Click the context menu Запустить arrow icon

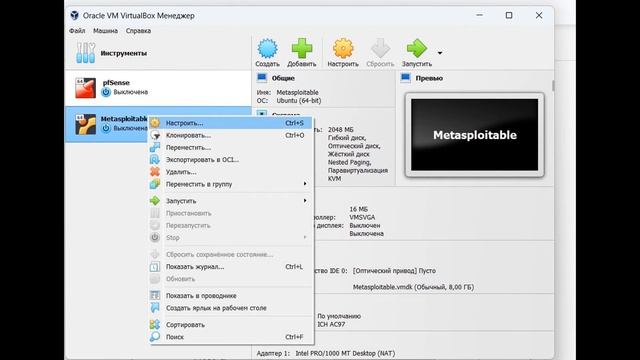155,201
